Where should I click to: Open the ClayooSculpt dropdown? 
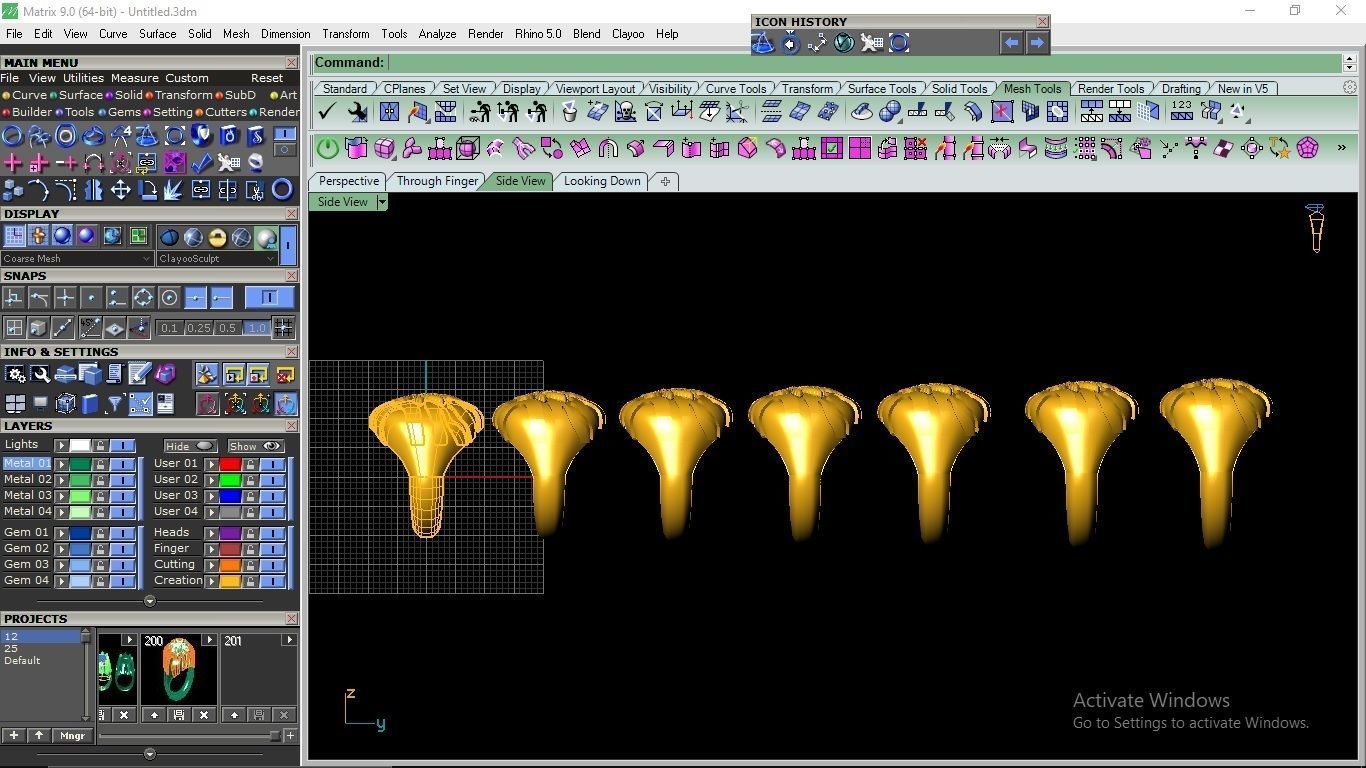click(x=217, y=258)
